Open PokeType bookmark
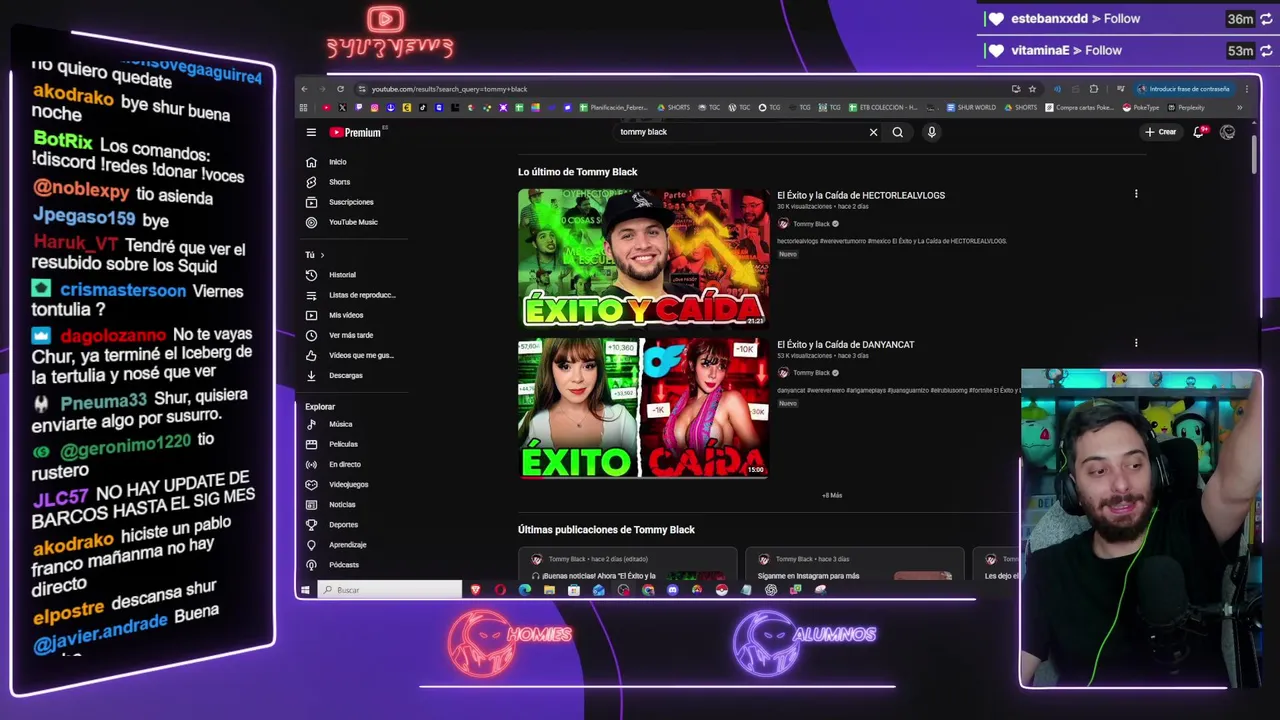Image resolution: width=1280 pixels, height=720 pixels. 1141,108
